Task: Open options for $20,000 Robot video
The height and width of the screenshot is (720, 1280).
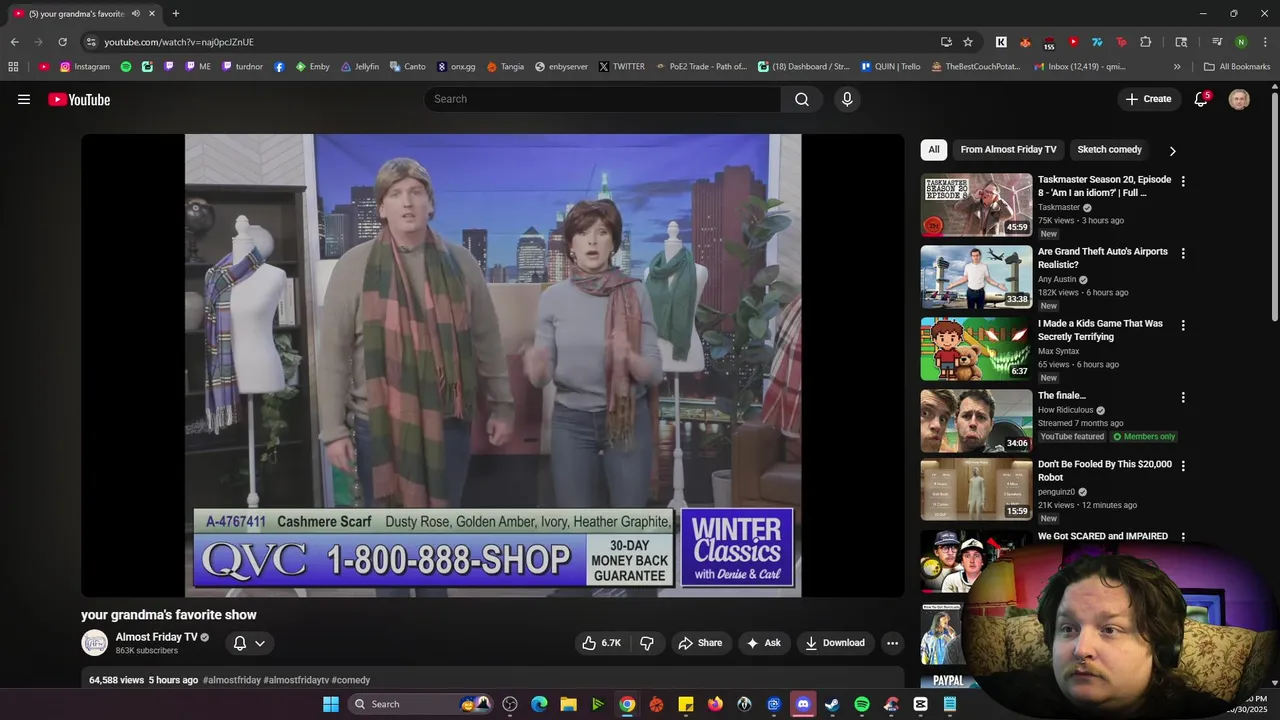Action: 1183,466
